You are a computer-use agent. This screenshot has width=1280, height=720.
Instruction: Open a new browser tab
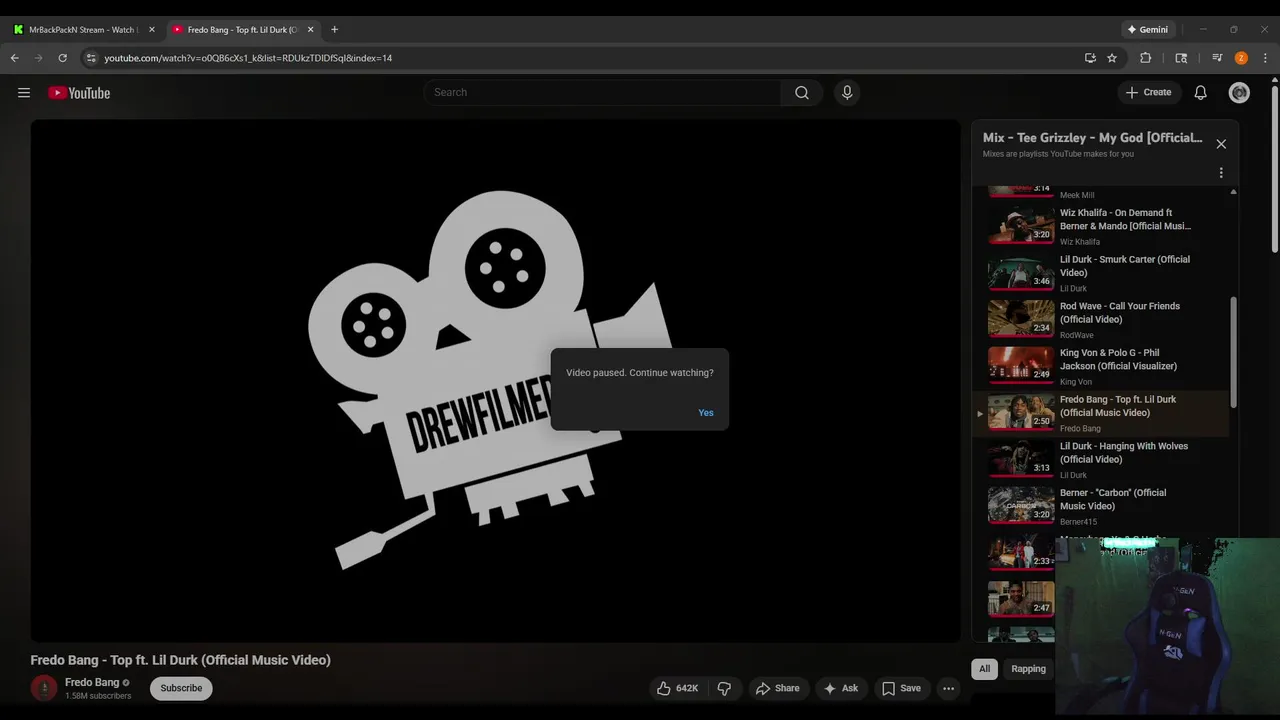click(334, 29)
